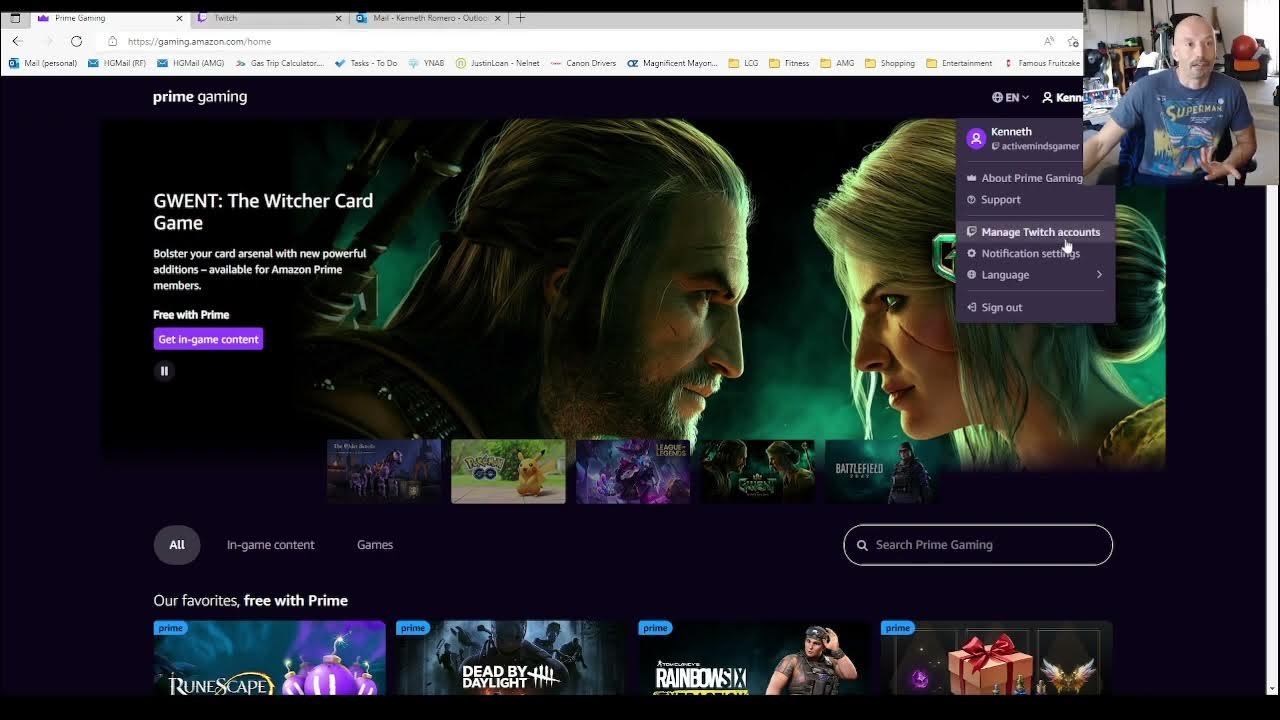Expand the Shopping bookmarks folder
The width and height of the screenshot is (1280, 720).
tap(890, 63)
